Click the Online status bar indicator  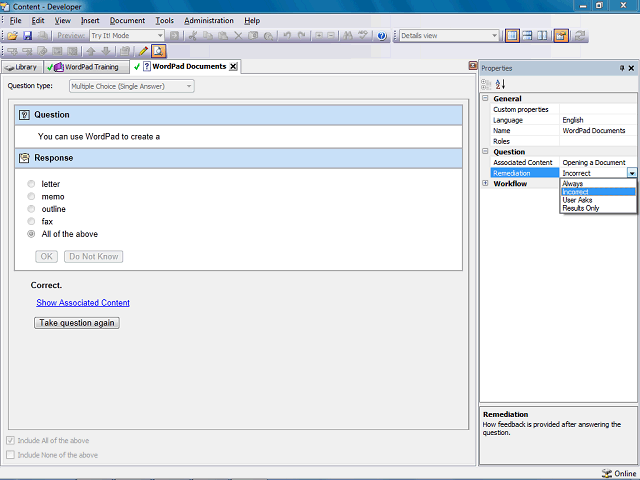(x=619, y=473)
